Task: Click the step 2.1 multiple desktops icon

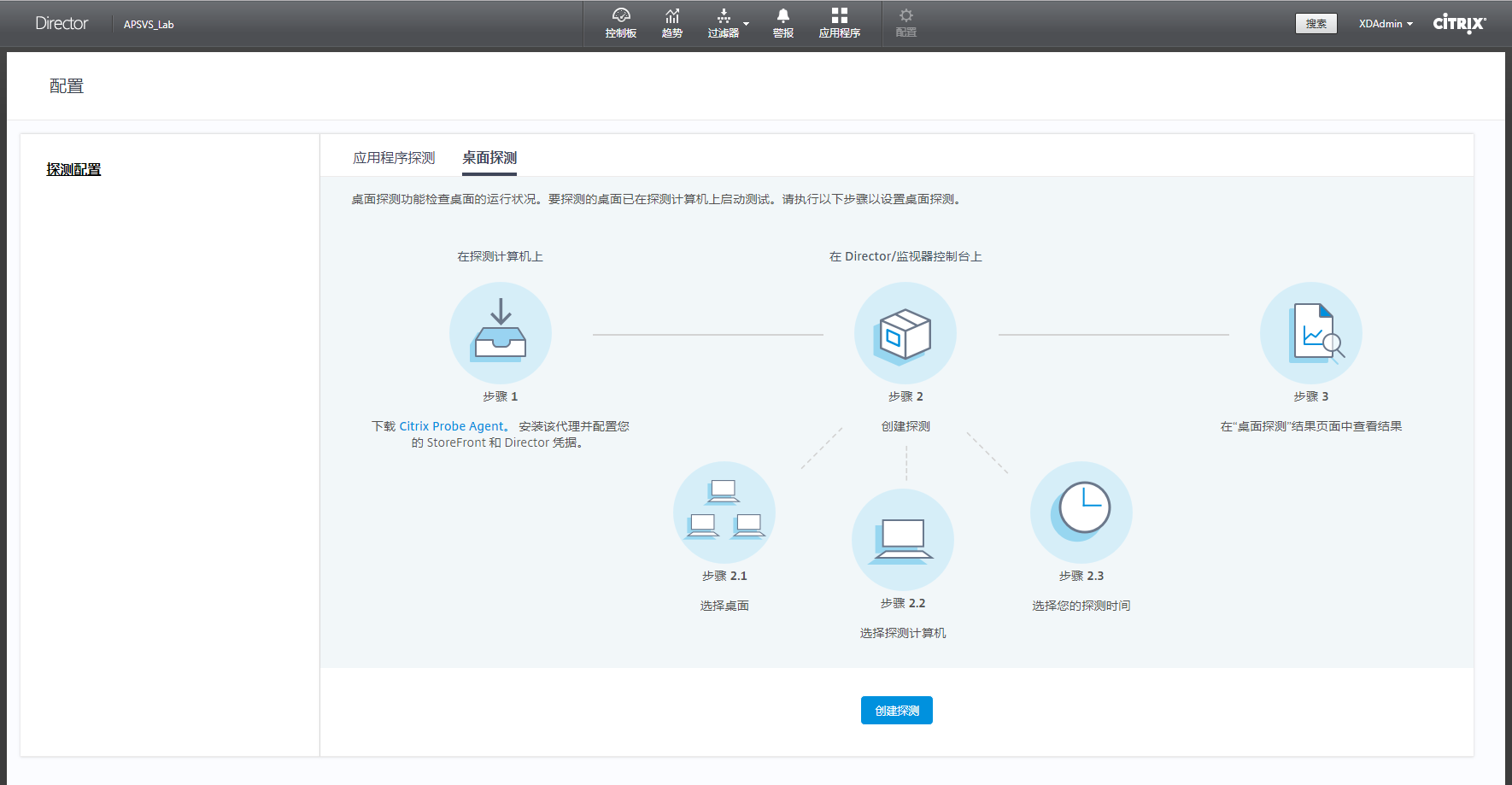Action: (724, 513)
